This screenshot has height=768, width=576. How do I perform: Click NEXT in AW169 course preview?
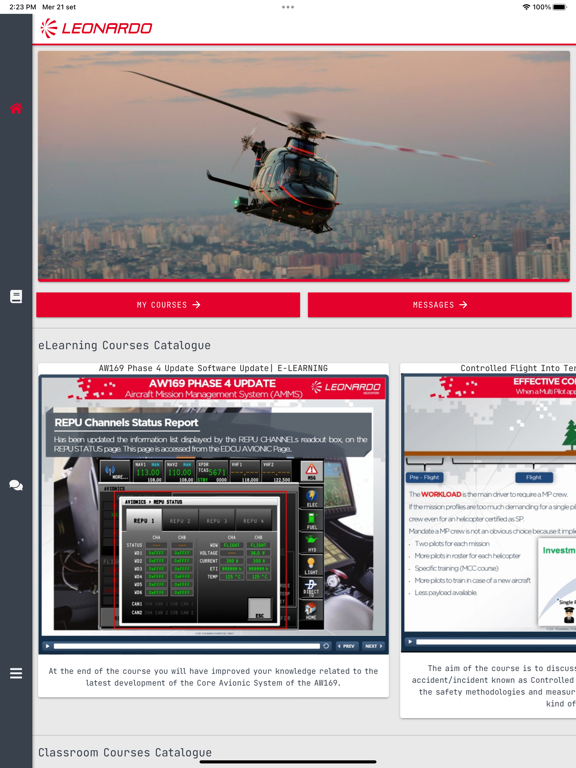pyautogui.click(x=373, y=646)
